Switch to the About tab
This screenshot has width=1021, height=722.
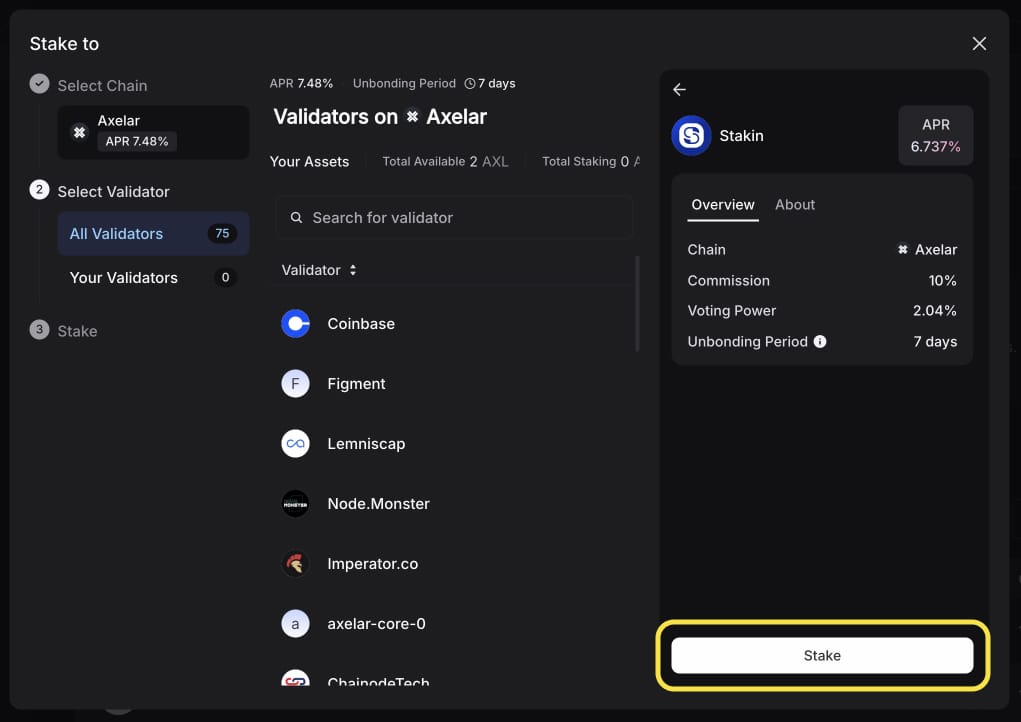tap(794, 204)
